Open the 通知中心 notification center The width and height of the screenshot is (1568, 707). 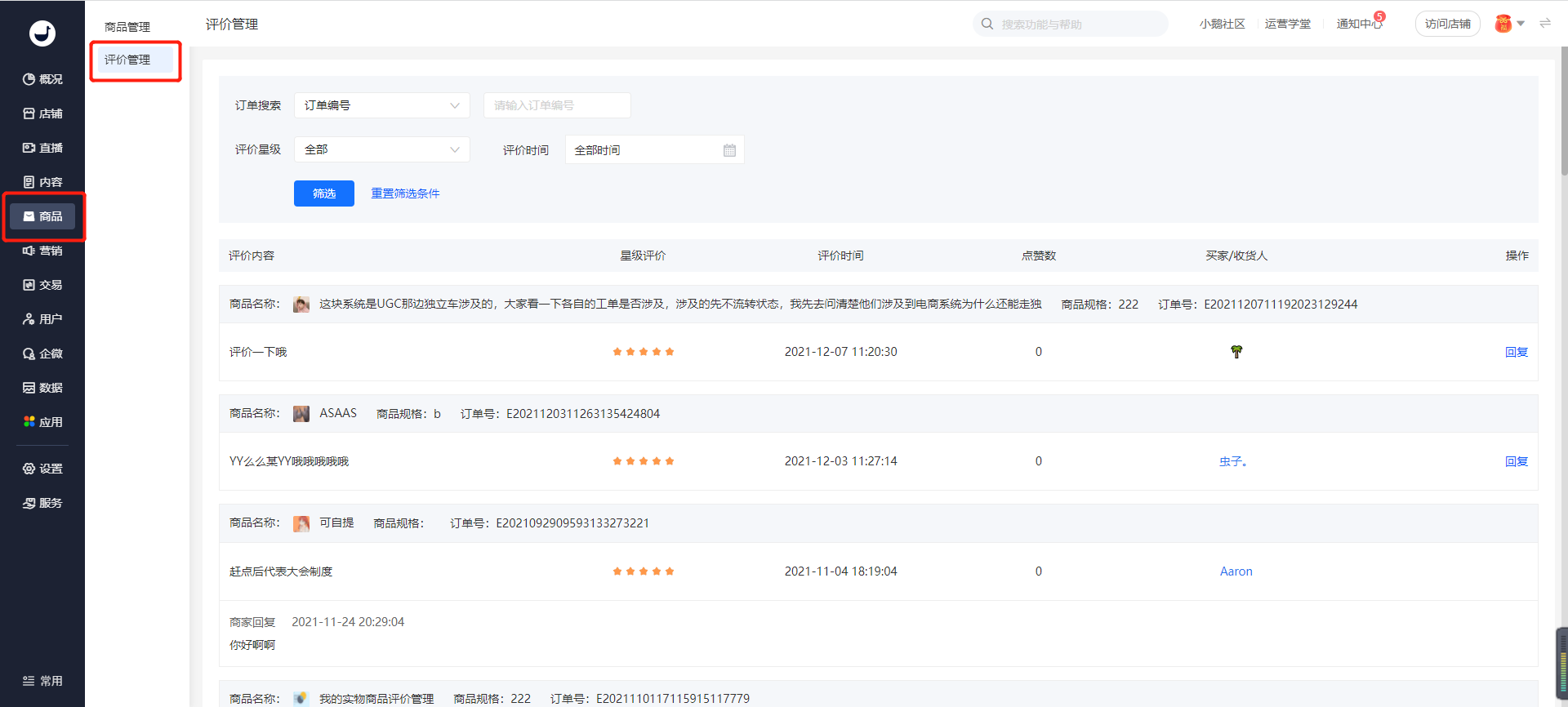1359,24
